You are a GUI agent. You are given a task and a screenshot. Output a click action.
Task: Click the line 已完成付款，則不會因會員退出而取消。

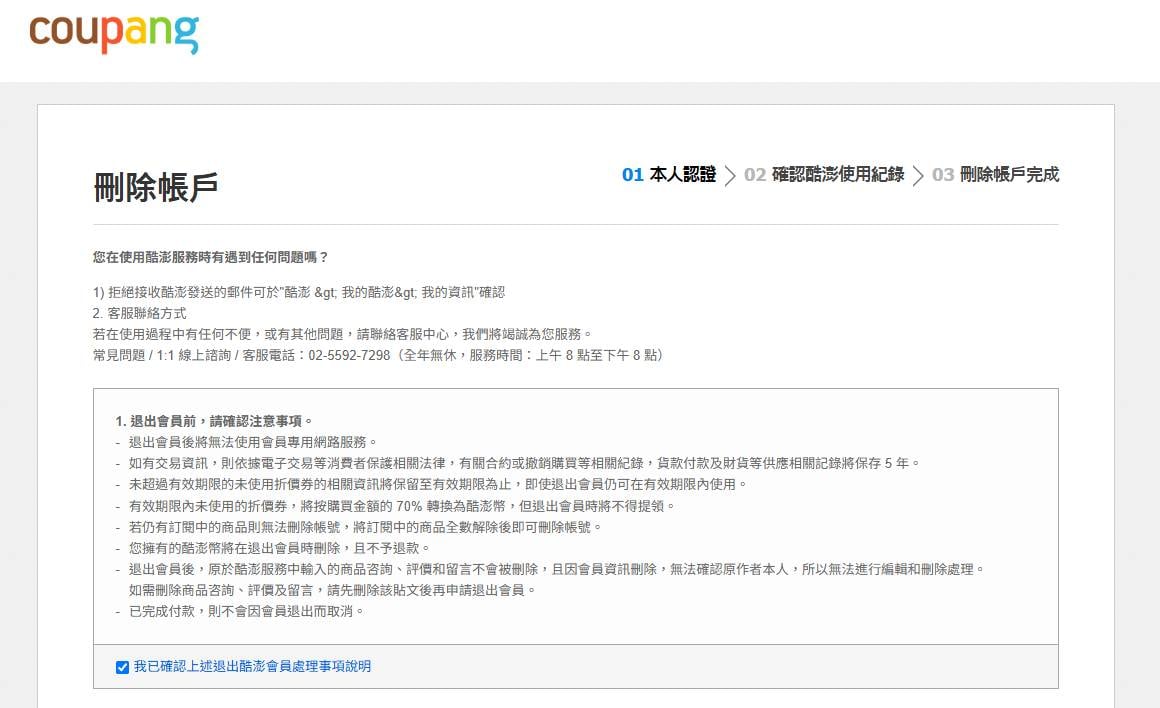click(x=246, y=611)
